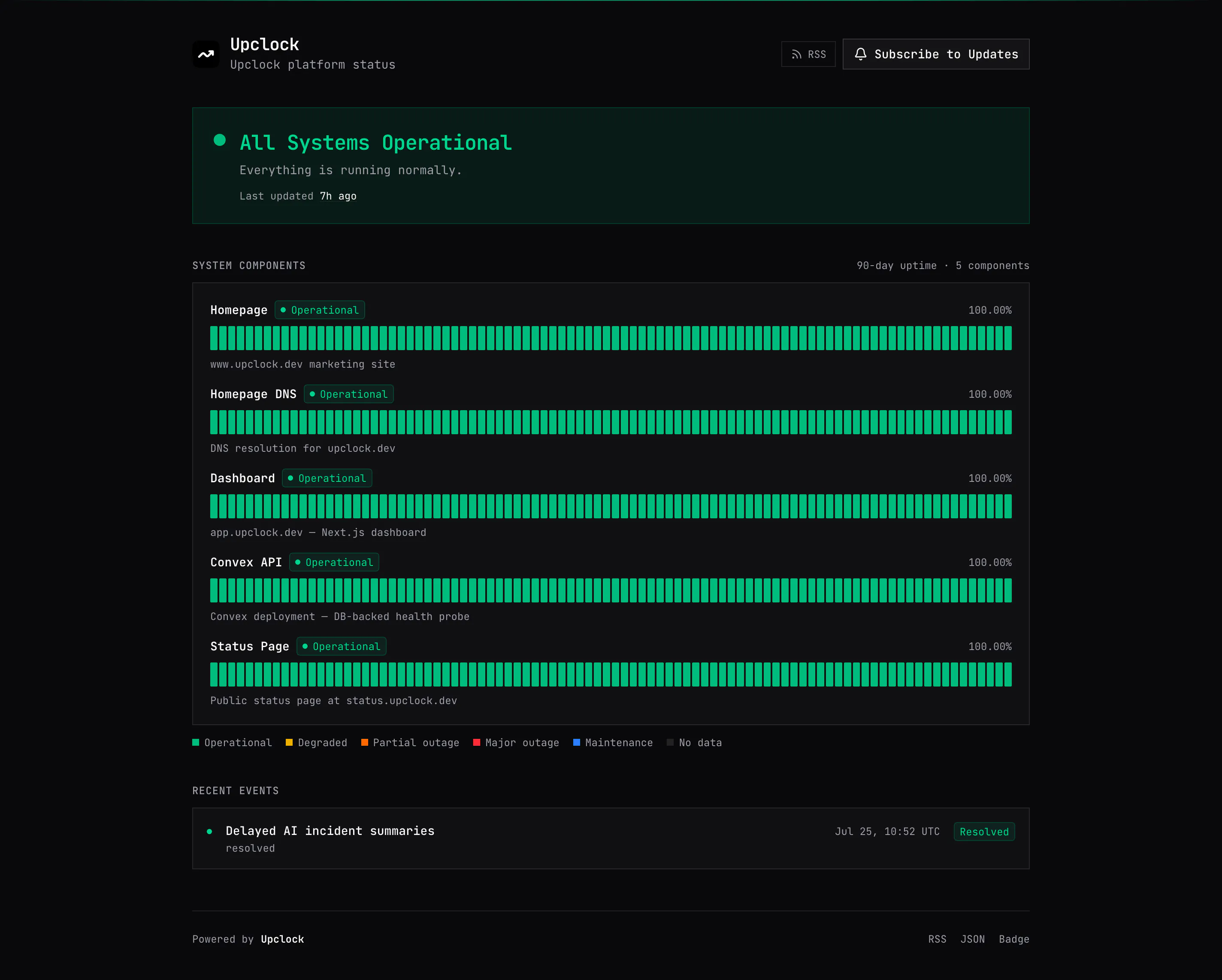Click Homepage 100.00% uptime value
The width and height of the screenshot is (1222, 980).
(x=989, y=310)
